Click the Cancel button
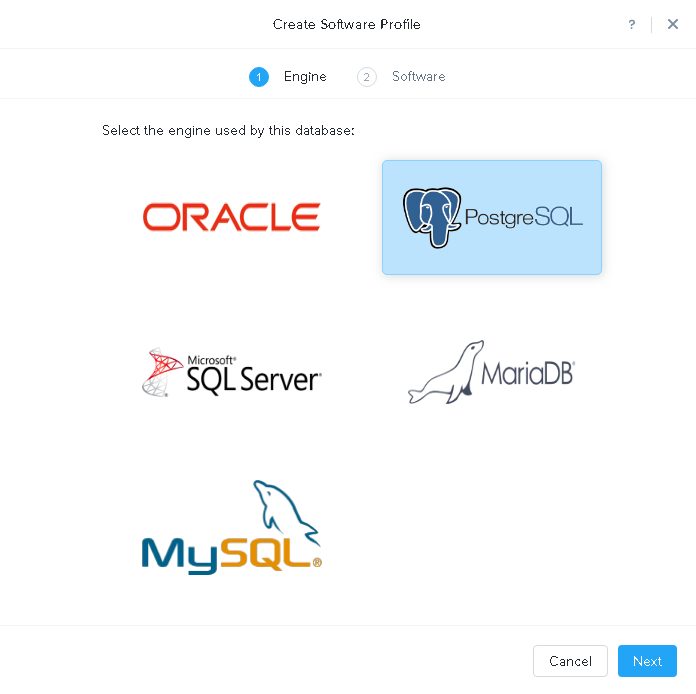The height and width of the screenshot is (694, 696). click(570, 661)
